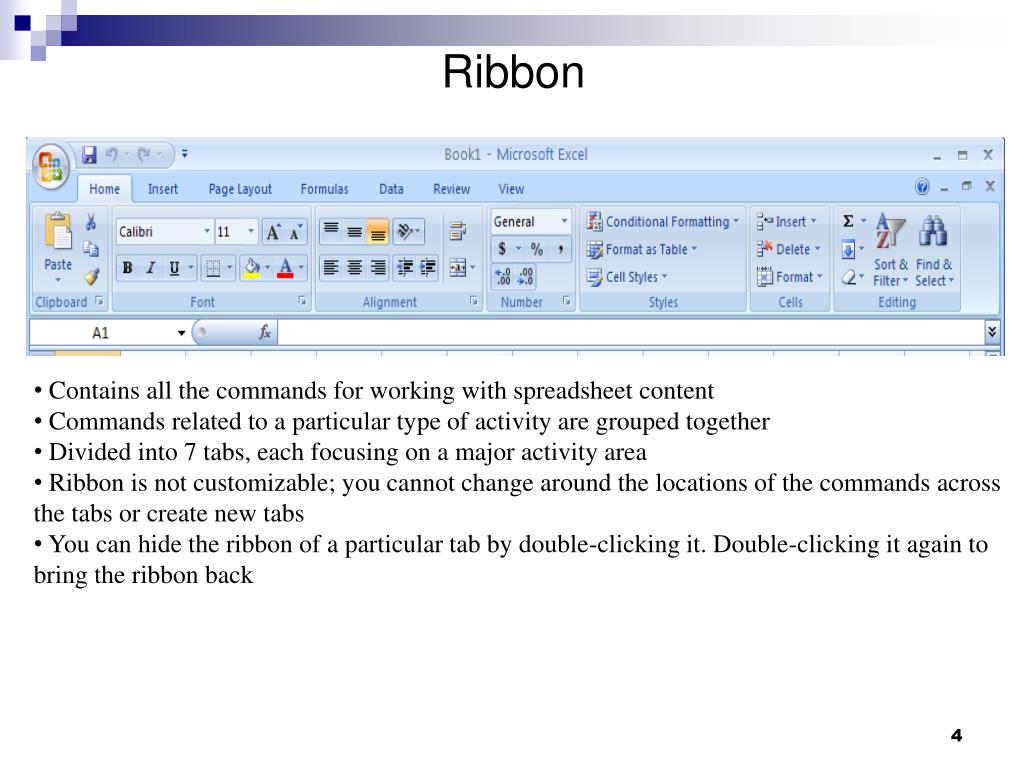Bottom align highlighted button
Viewport: 1024px width, 768px height.
pos(378,231)
